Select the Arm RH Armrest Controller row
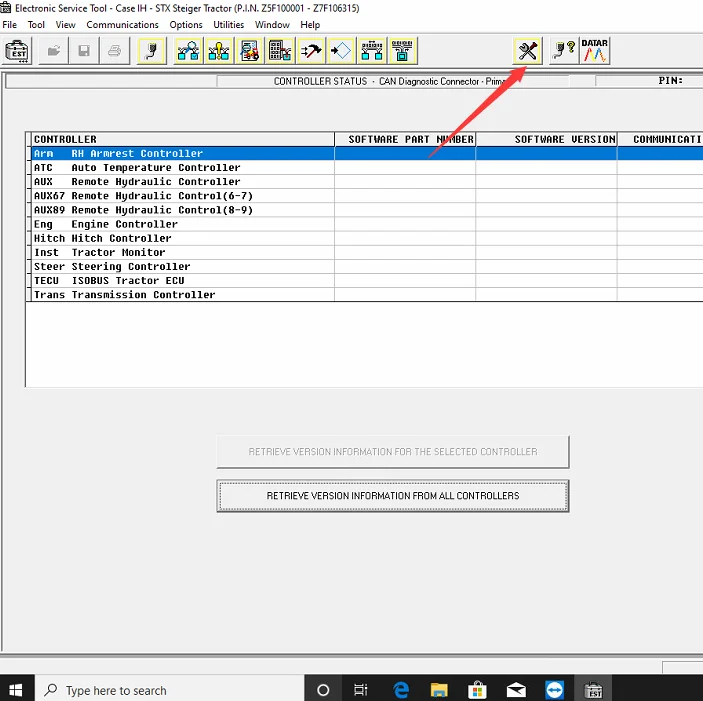The image size is (703, 701). (x=367, y=153)
